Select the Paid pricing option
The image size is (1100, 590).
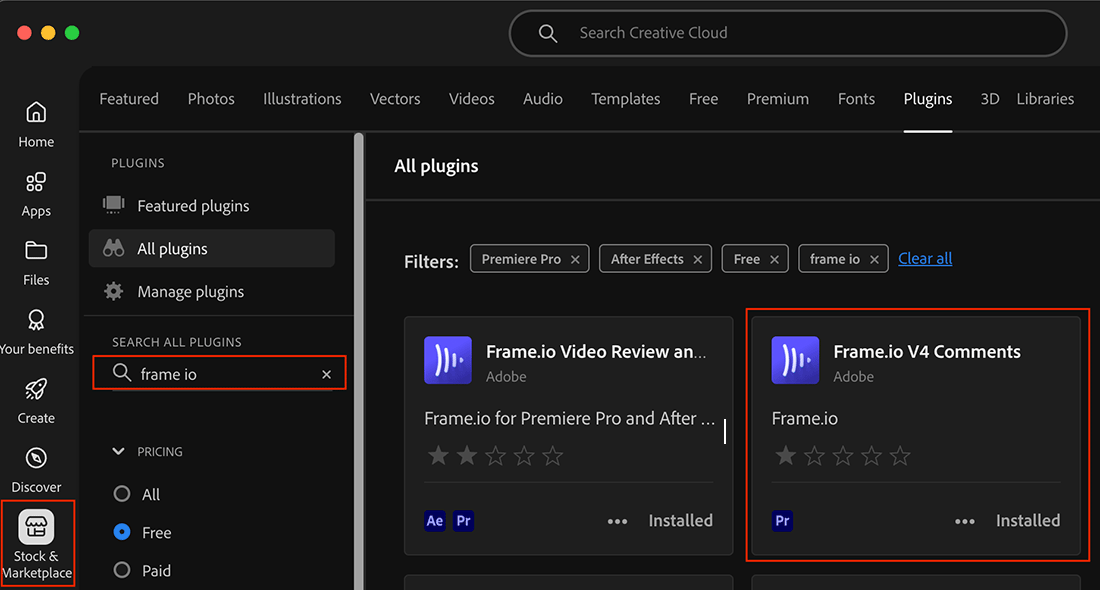122,570
